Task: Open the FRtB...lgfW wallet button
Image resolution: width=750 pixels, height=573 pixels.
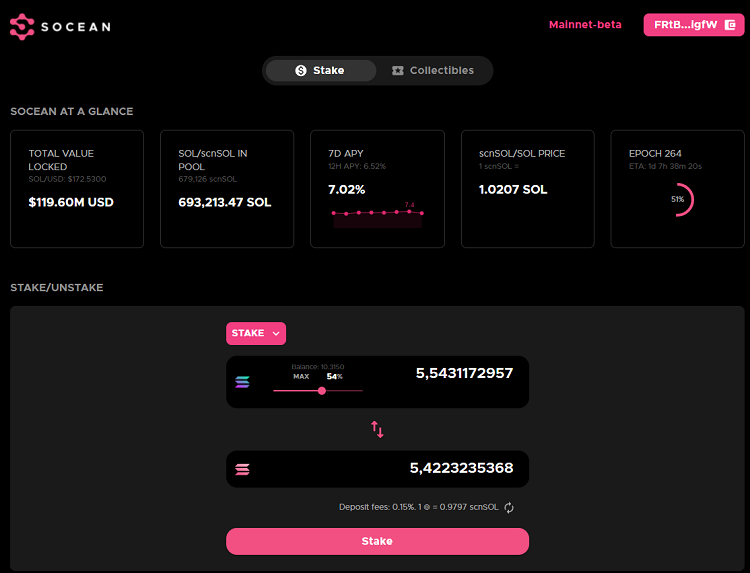Action: pos(694,25)
